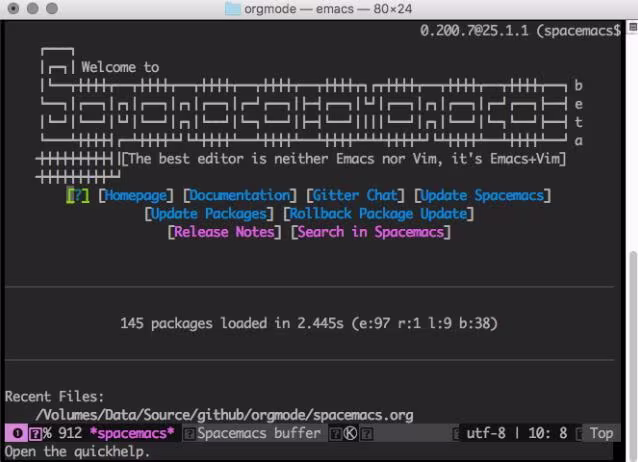Open the Homepage link

click(x=135, y=196)
